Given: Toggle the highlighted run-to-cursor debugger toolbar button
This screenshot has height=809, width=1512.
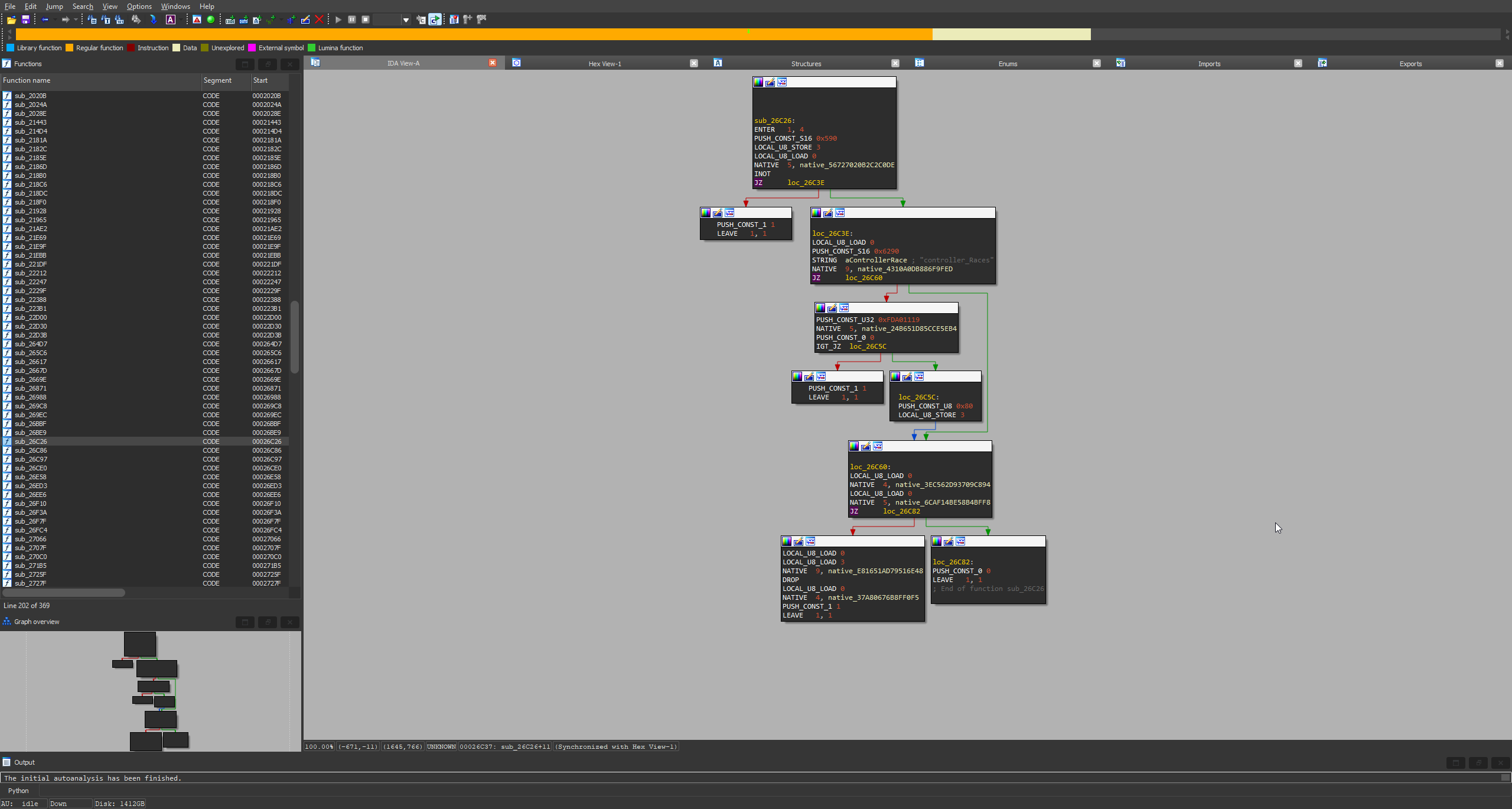Looking at the screenshot, I should tap(435, 20).
